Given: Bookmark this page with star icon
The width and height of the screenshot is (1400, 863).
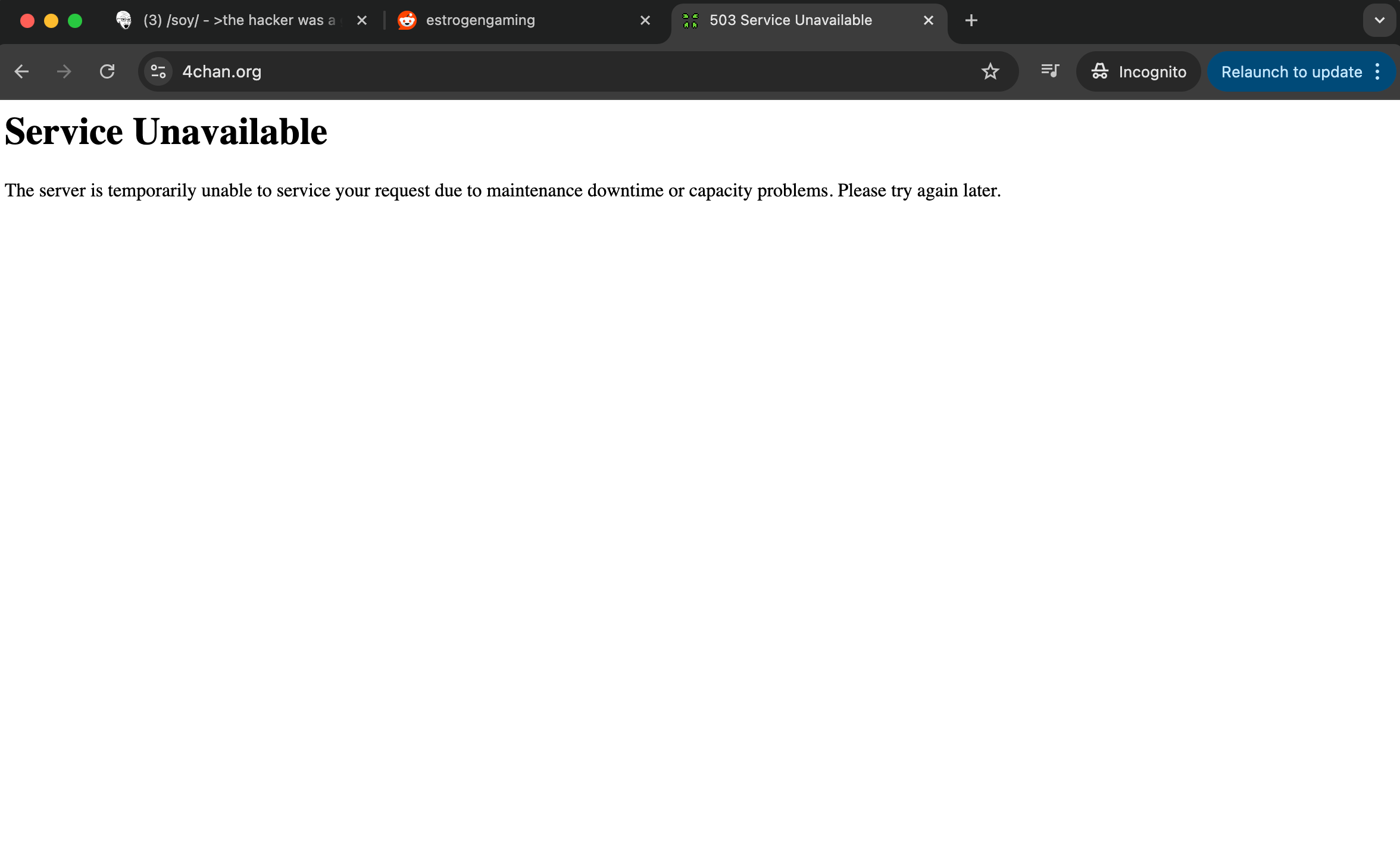Looking at the screenshot, I should point(990,71).
